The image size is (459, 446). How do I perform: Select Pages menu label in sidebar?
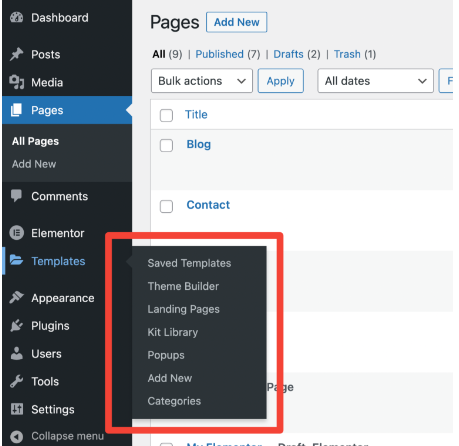click(x=47, y=110)
